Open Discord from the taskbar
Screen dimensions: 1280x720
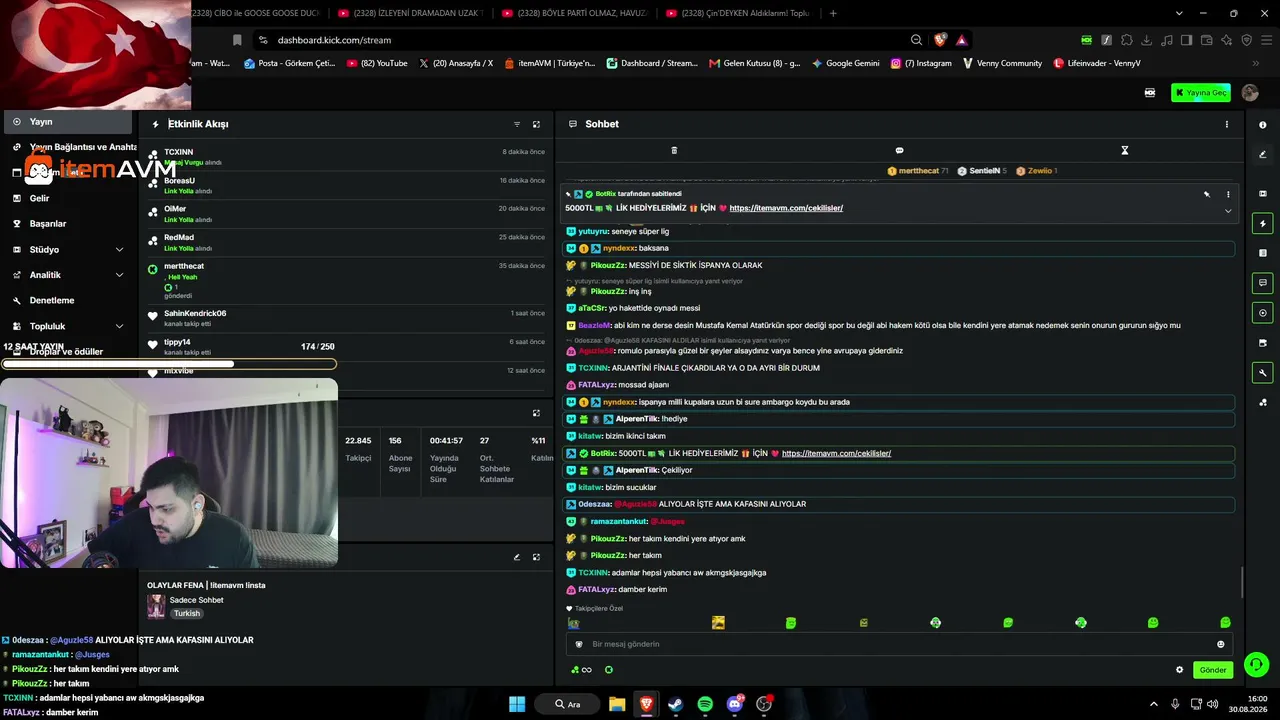(735, 704)
